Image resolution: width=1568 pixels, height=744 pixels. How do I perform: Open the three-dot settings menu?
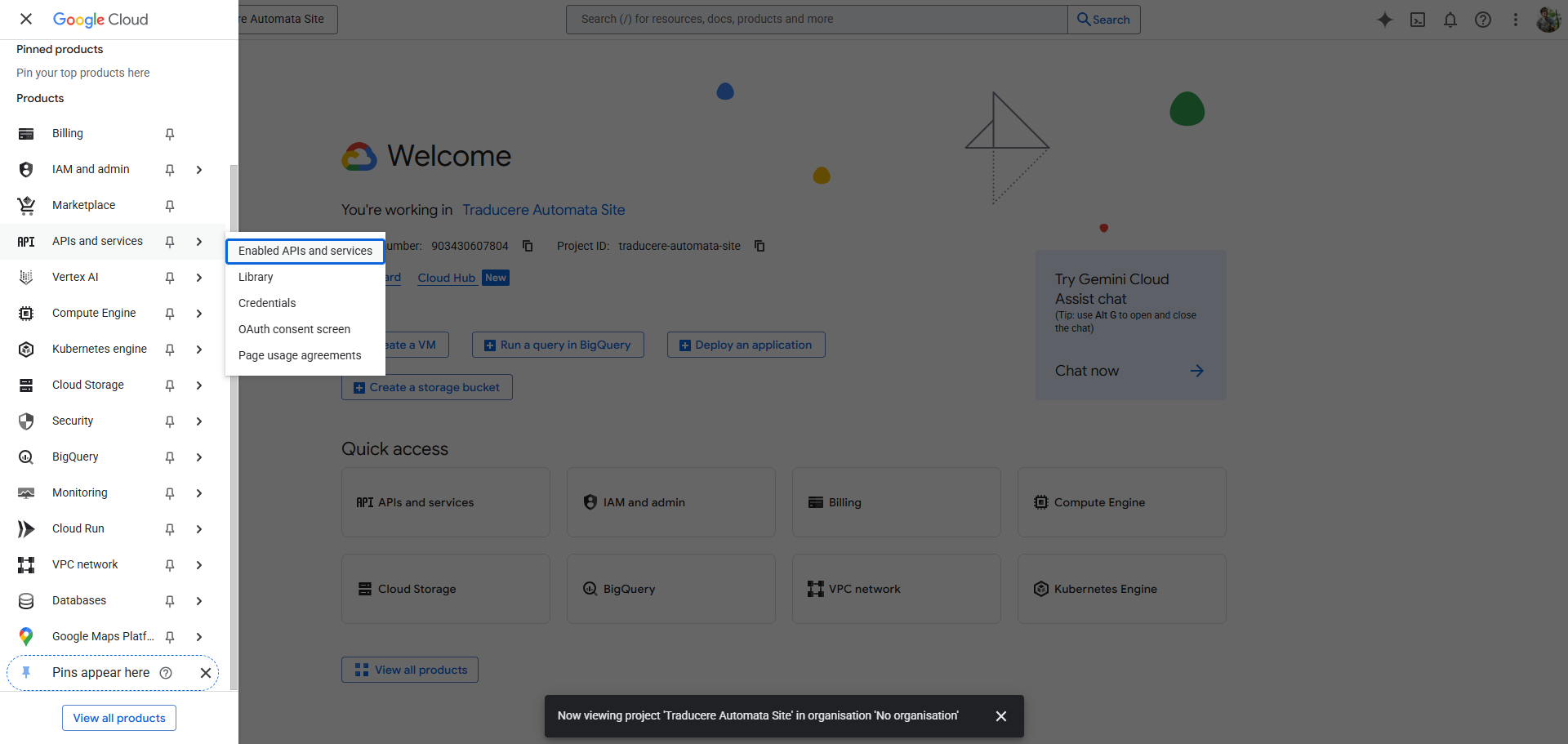1516,20
